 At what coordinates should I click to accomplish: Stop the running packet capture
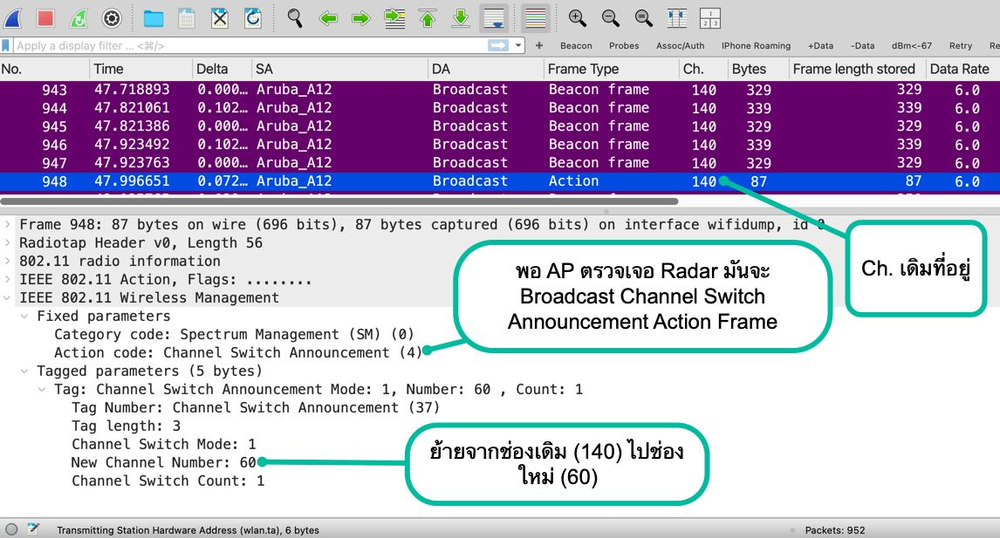(46, 17)
